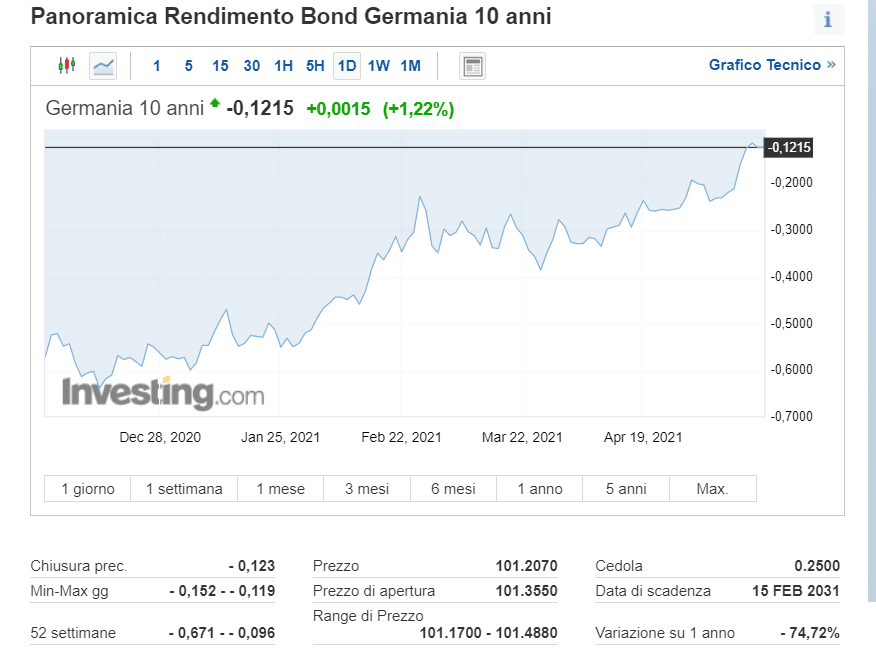
Task: Click the green up arrow indicator
Action: (x=214, y=103)
